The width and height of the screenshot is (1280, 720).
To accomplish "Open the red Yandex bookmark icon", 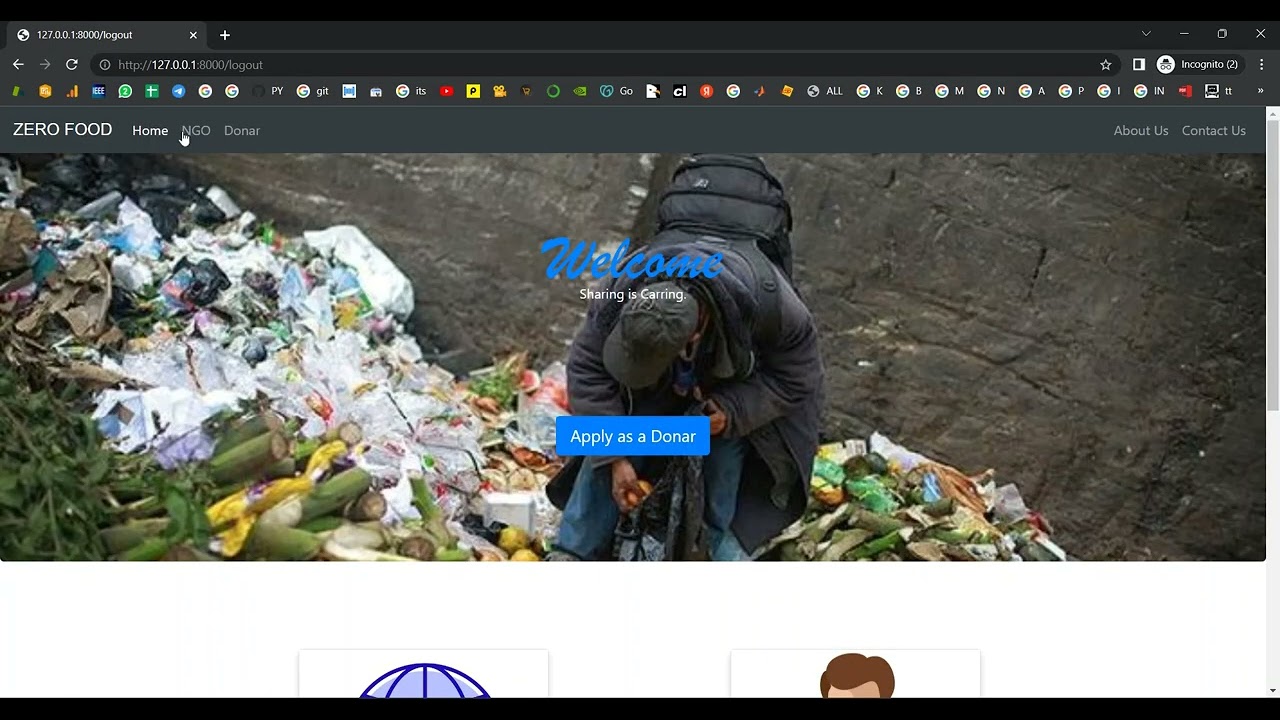I will (x=706, y=91).
